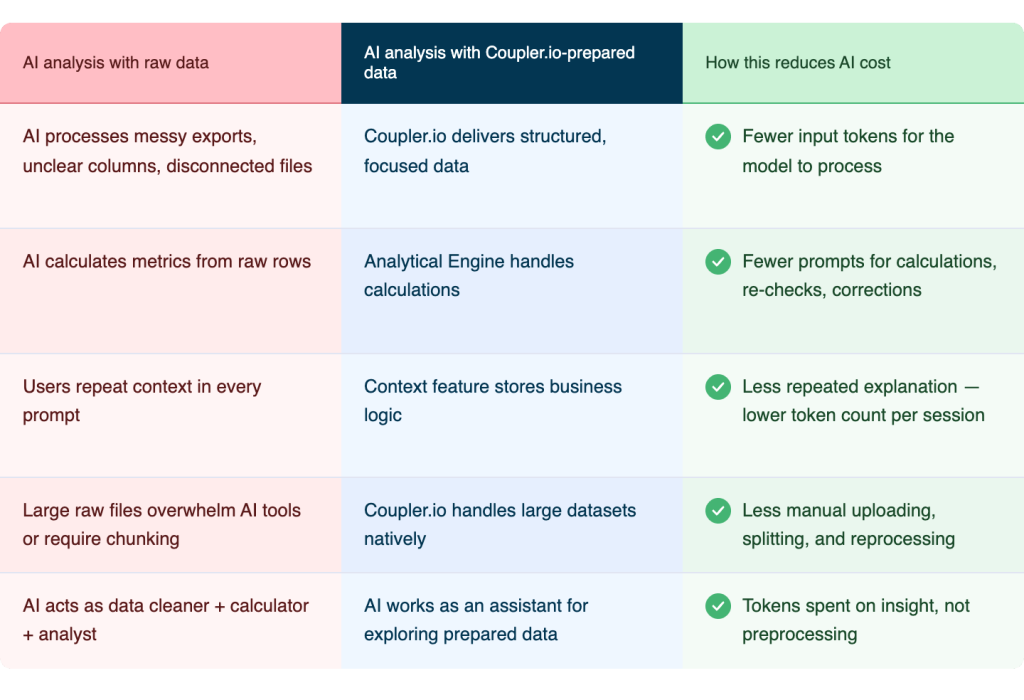Select 'Users repeat context in every prompt' cell

coord(170,415)
